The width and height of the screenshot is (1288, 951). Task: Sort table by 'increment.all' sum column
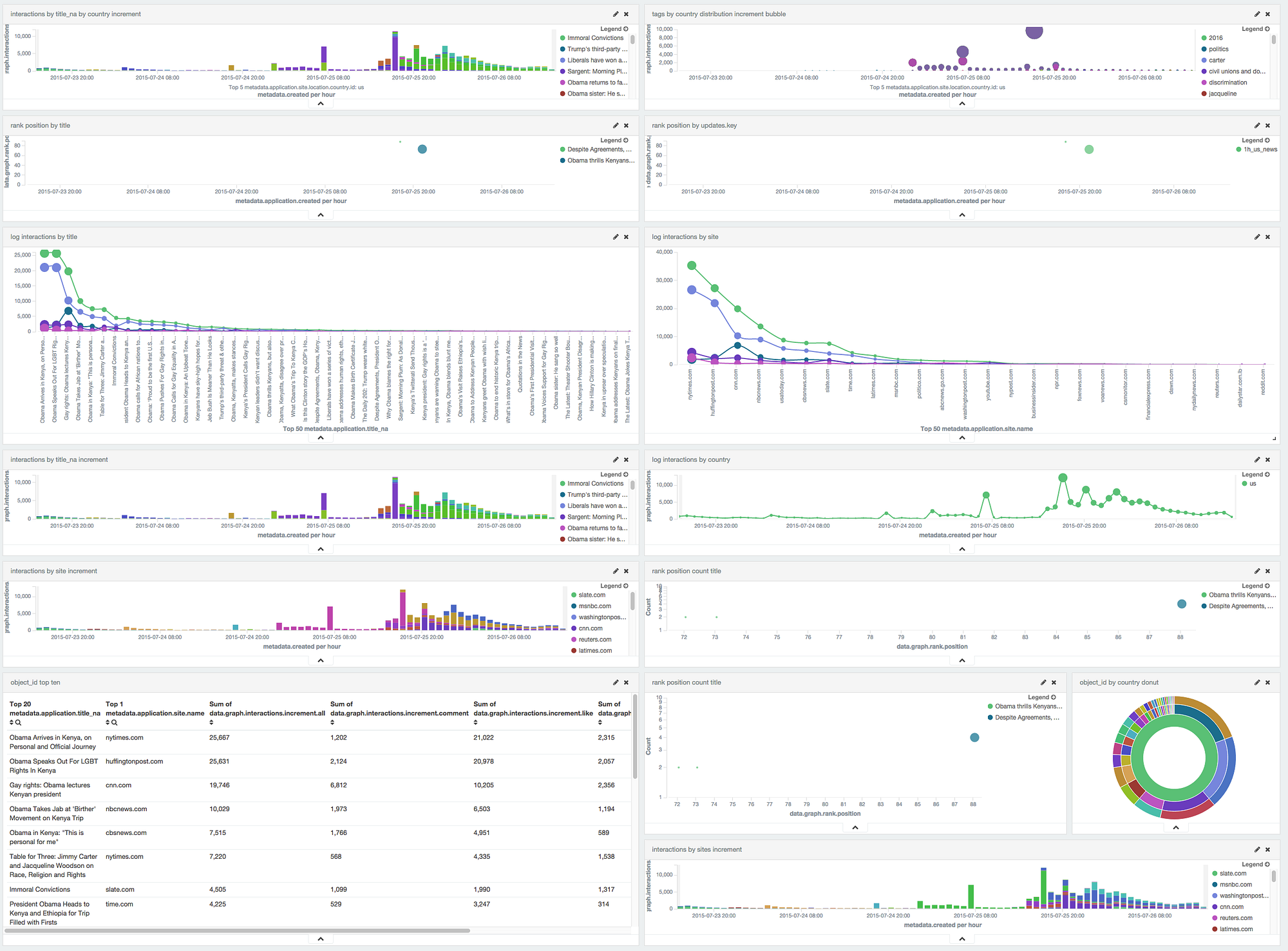[211, 723]
